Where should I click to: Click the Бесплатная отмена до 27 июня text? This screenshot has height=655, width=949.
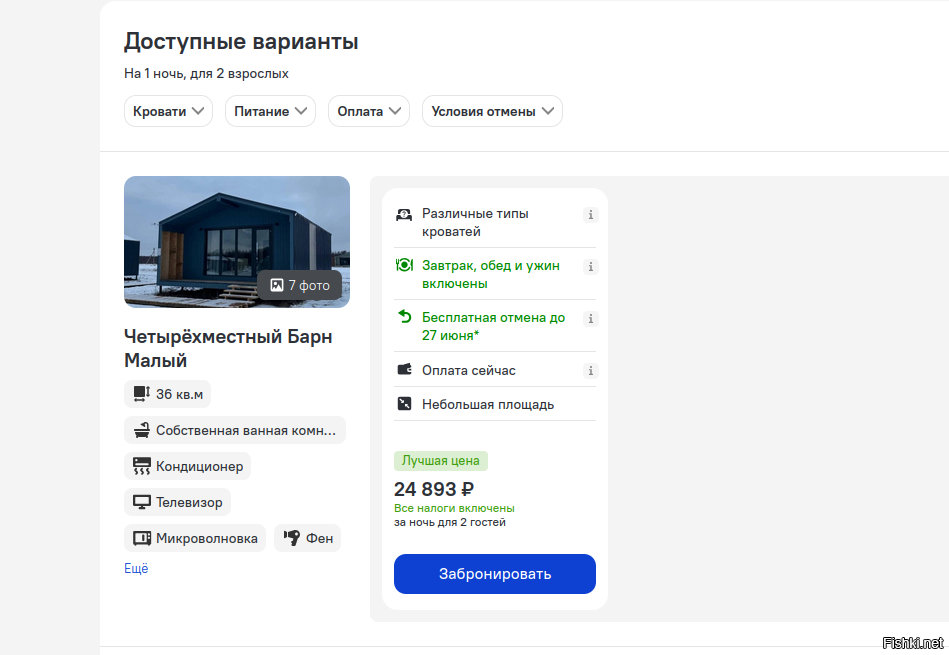point(493,326)
